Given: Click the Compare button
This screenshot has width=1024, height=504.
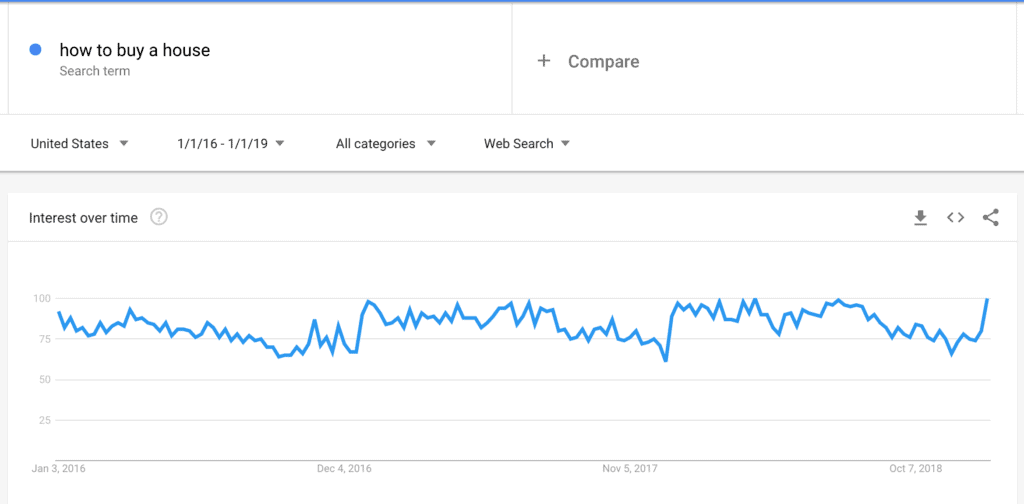Looking at the screenshot, I should 588,61.
